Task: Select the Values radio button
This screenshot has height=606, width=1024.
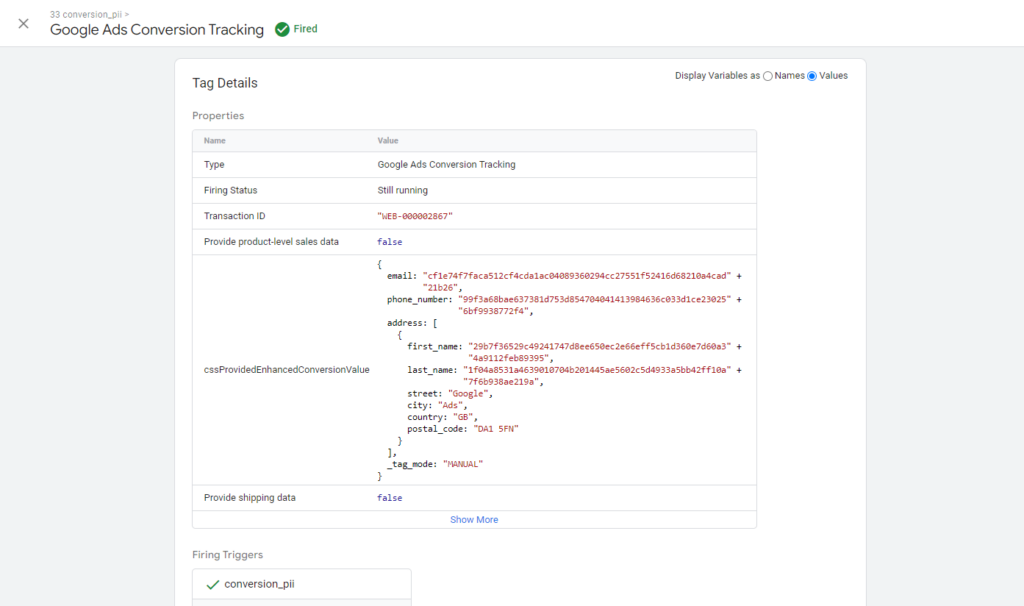Action: (x=812, y=76)
